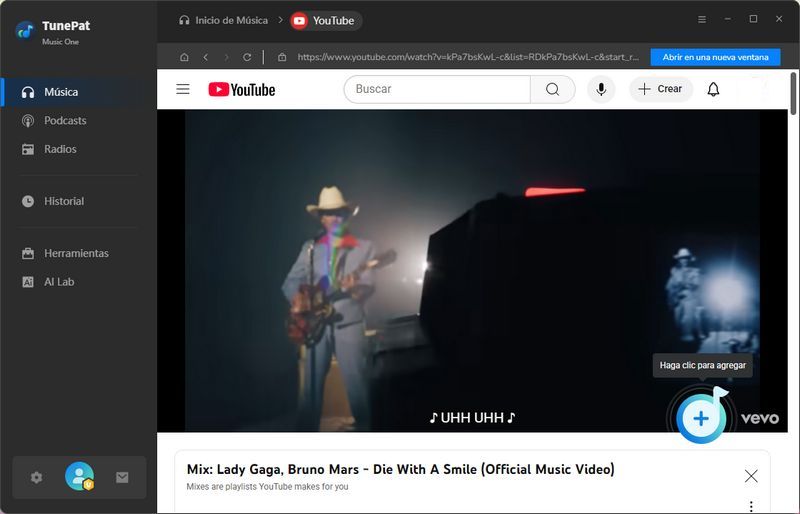
Task: Click the Crear button
Action: [x=660, y=89]
